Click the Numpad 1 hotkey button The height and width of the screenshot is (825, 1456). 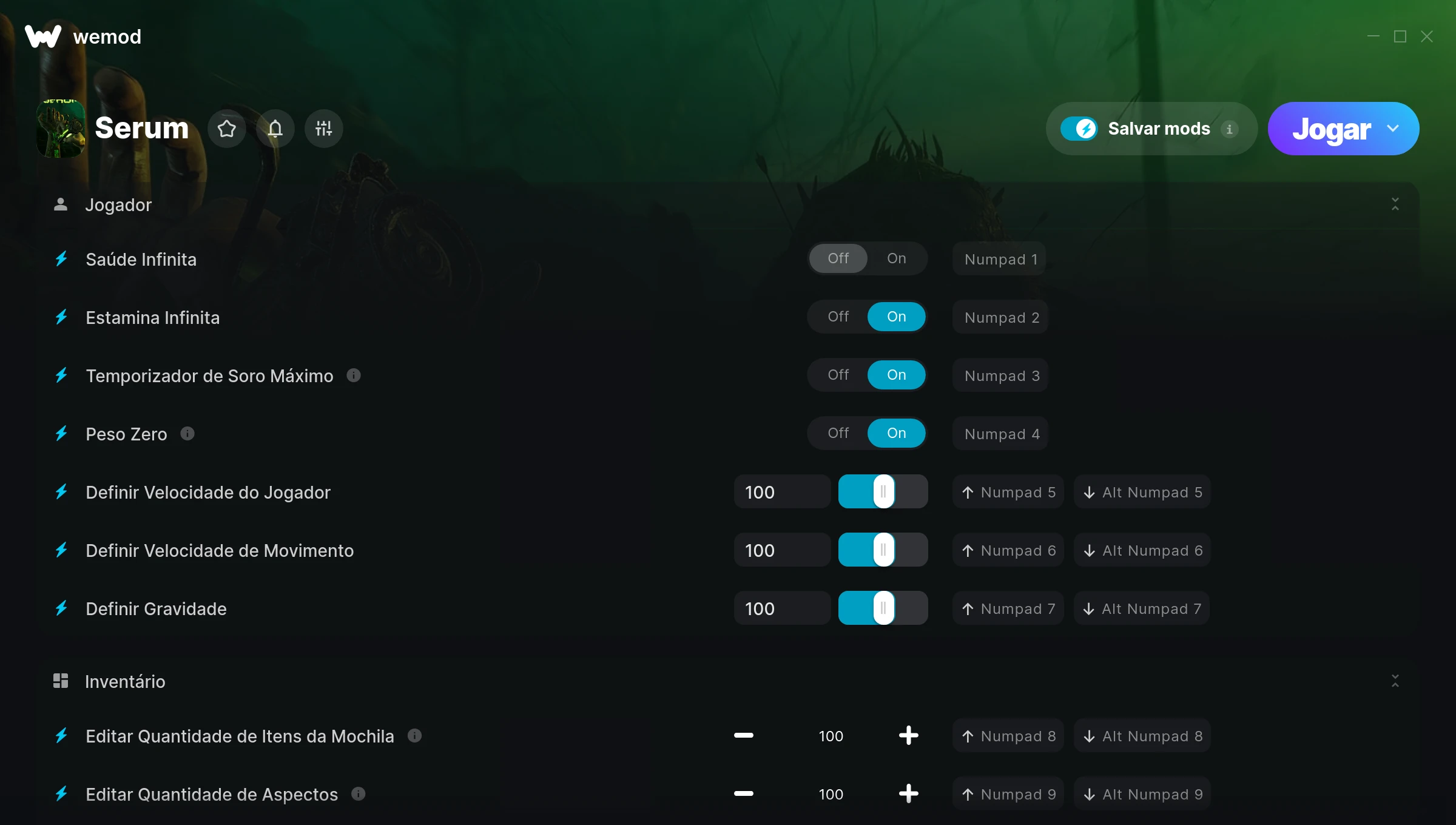999,259
